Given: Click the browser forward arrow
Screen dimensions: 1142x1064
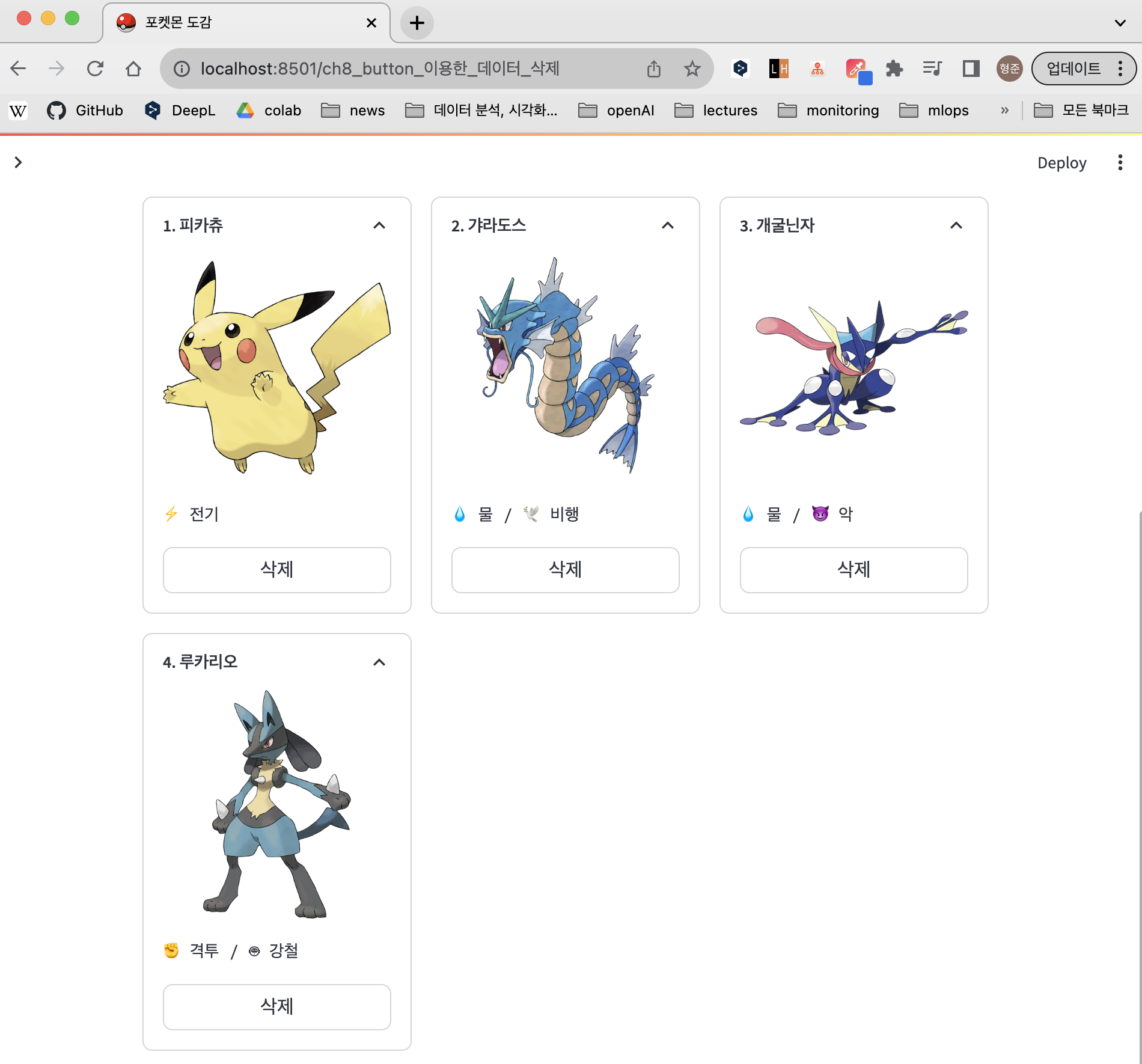Looking at the screenshot, I should pos(56,69).
